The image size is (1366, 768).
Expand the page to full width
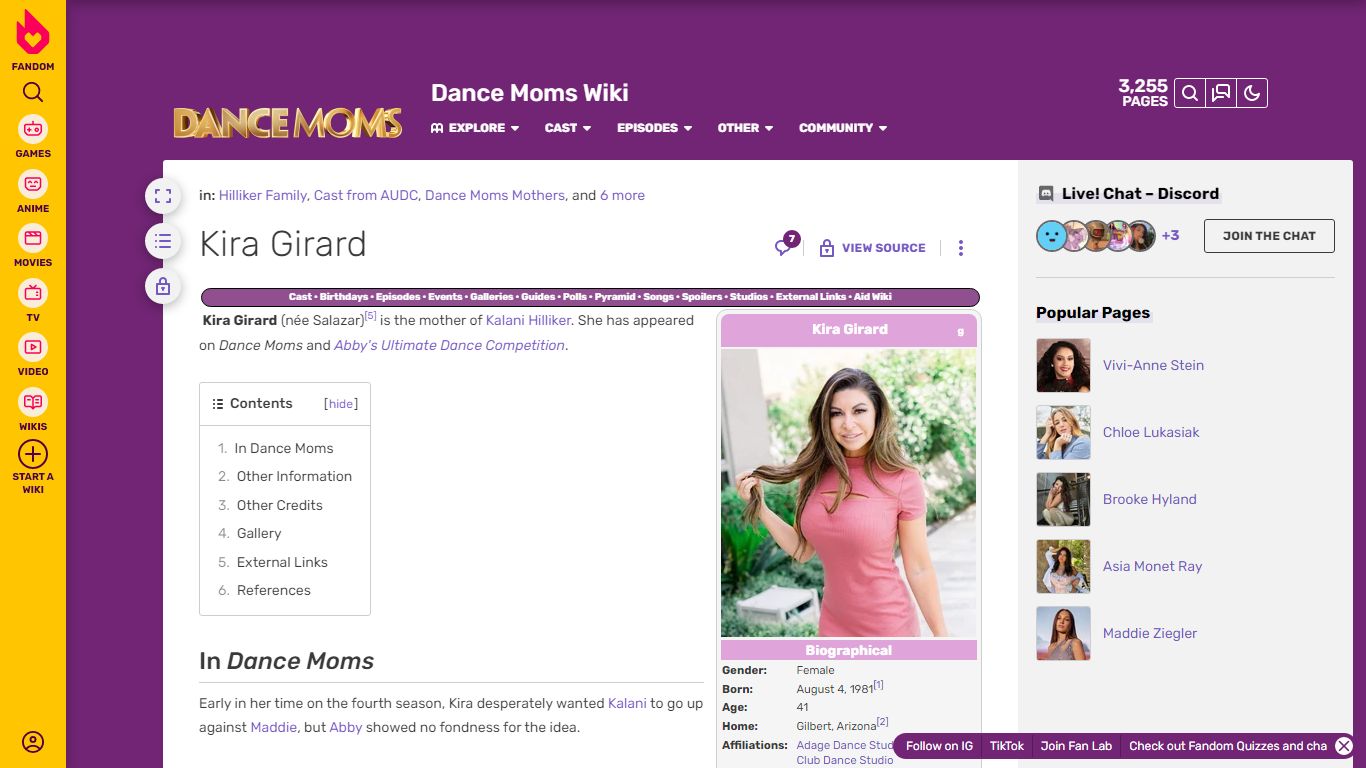tap(163, 196)
